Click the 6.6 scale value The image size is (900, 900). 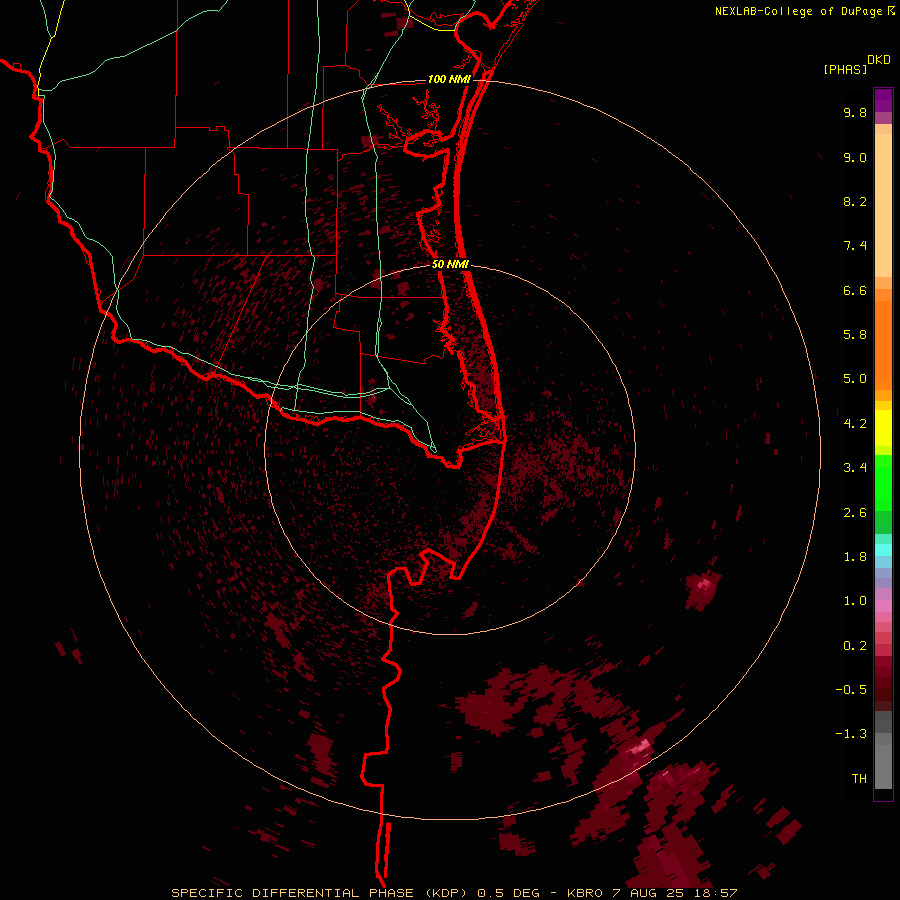855,291
